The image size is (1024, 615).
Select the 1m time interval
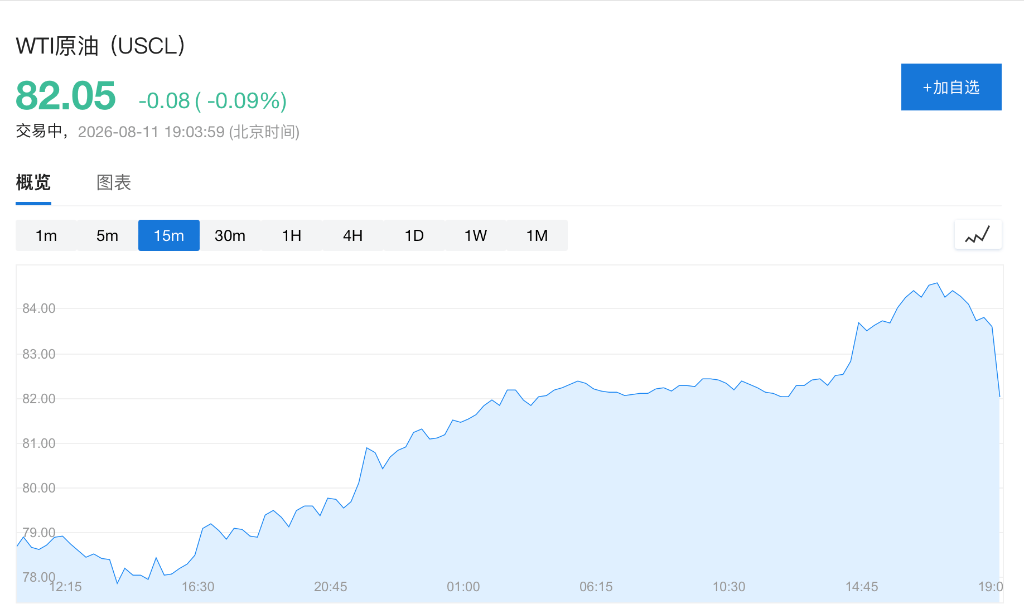pyautogui.click(x=46, y=236)
